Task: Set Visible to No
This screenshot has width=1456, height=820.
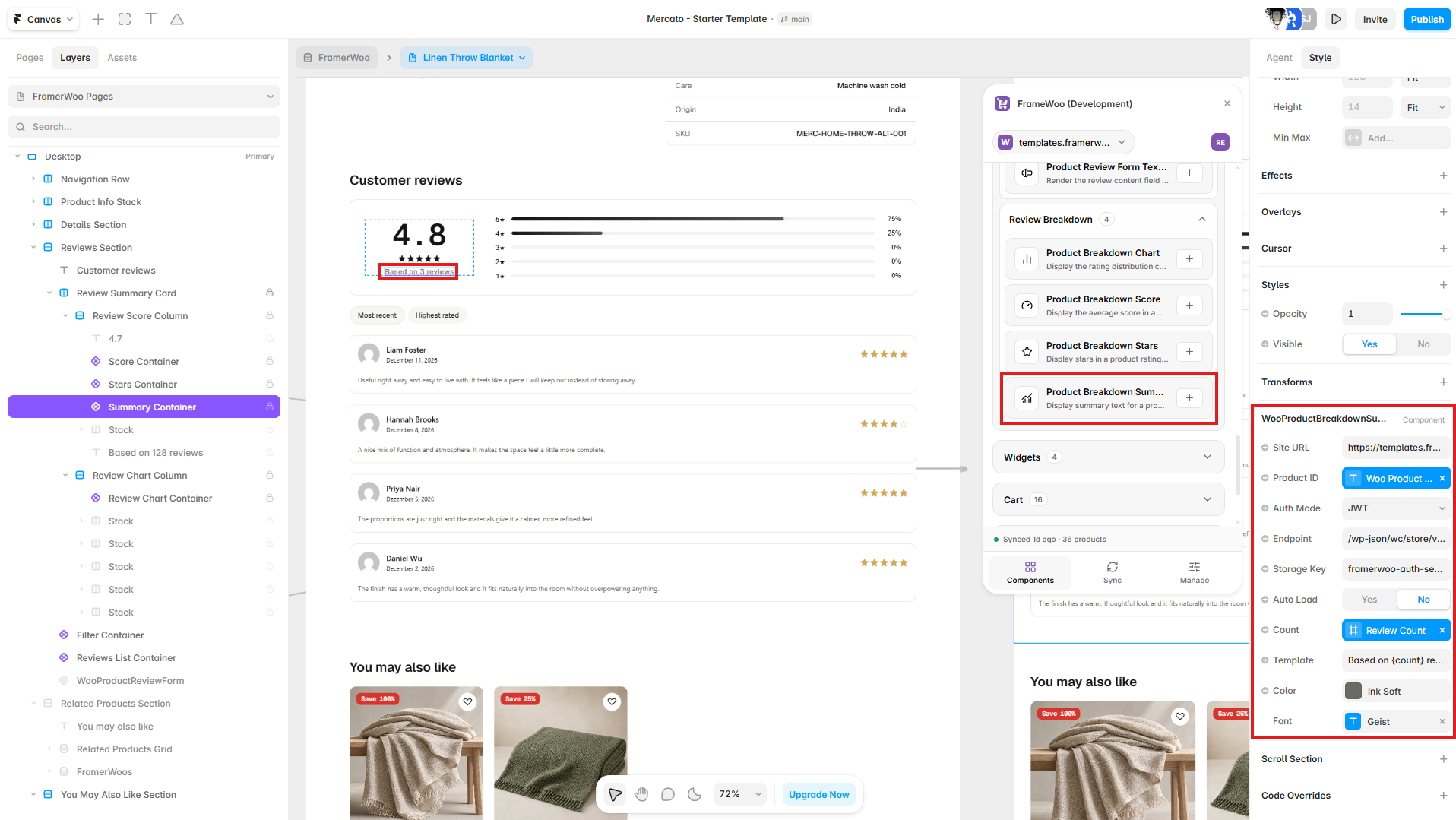Action: click(1423, 344)
